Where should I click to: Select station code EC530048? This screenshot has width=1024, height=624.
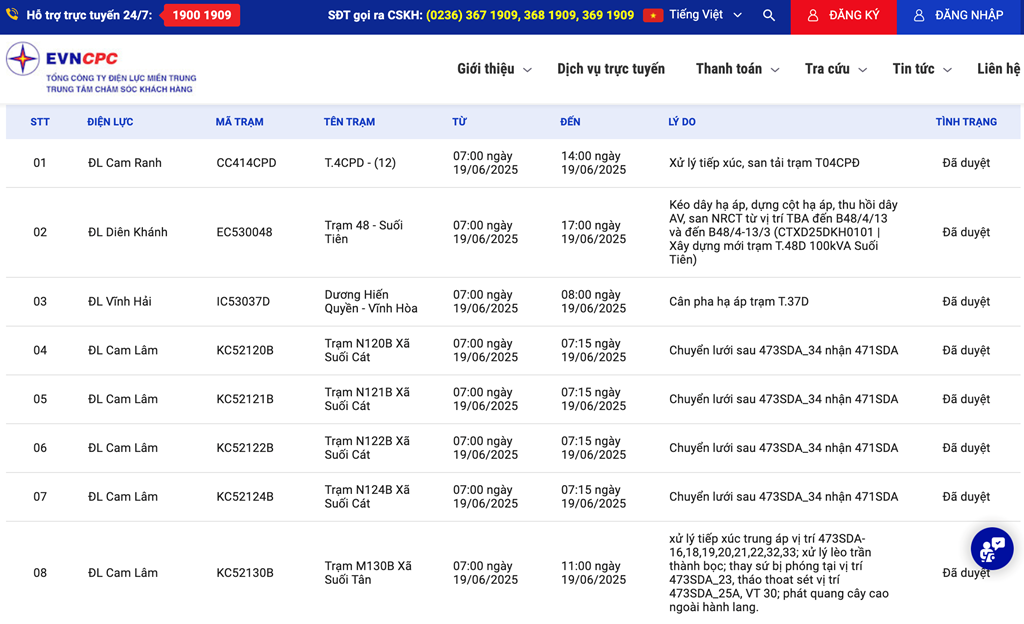pos(244,232)
